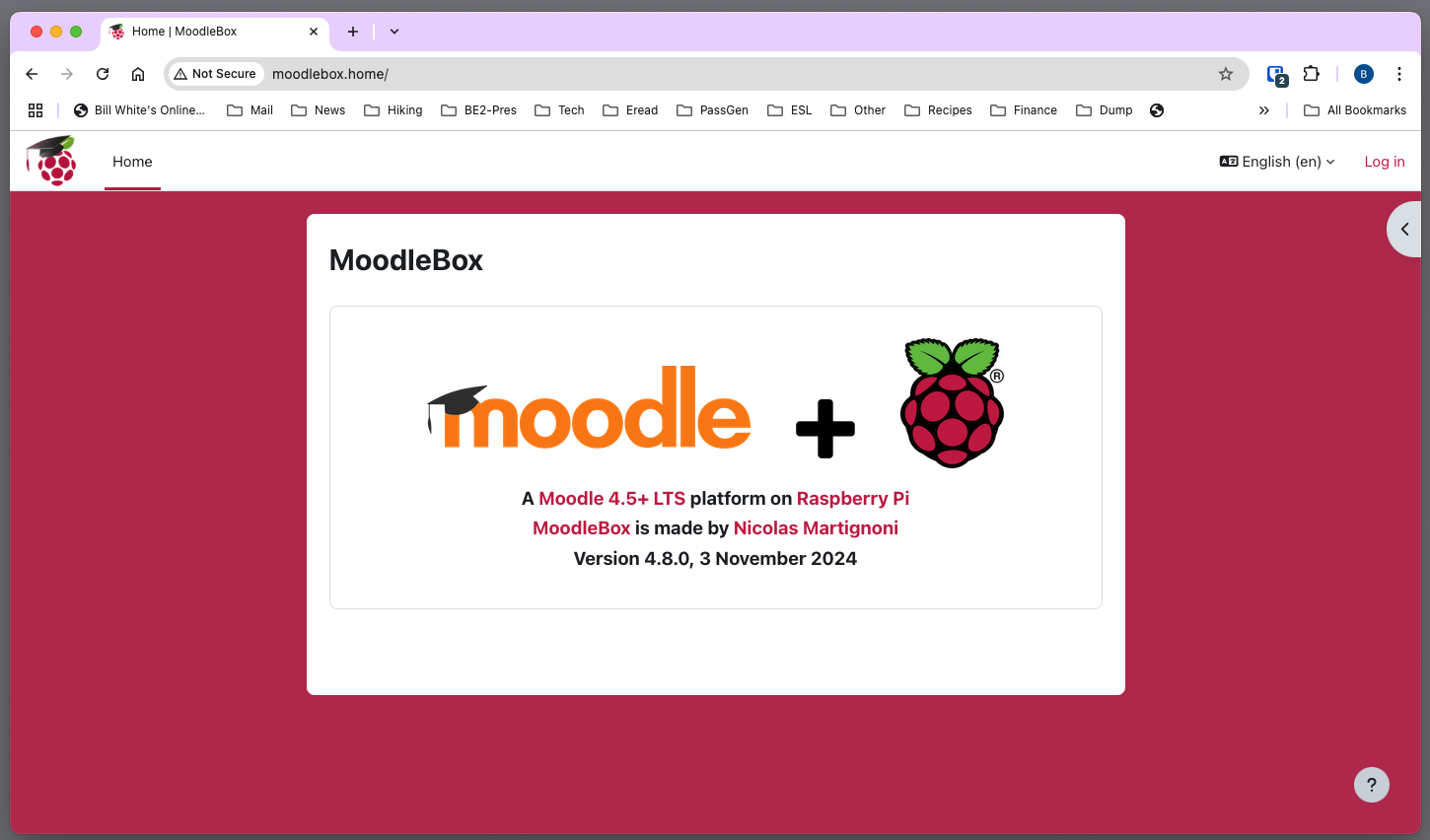Click the Raspberry Pi logo image
This screenshot has width=1430, height=840.
(x=953, y=402)
